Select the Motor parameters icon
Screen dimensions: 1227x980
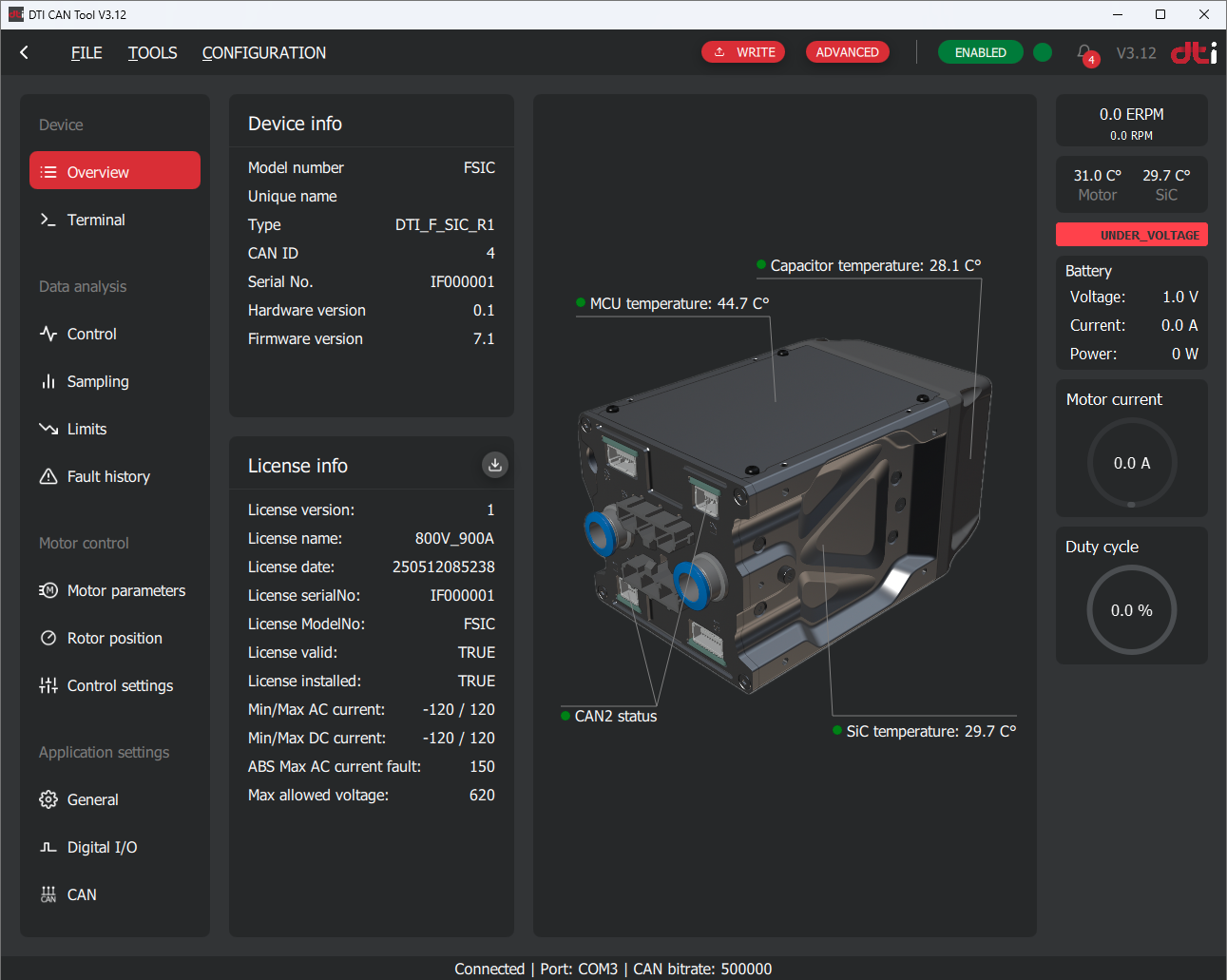[48, 590]
